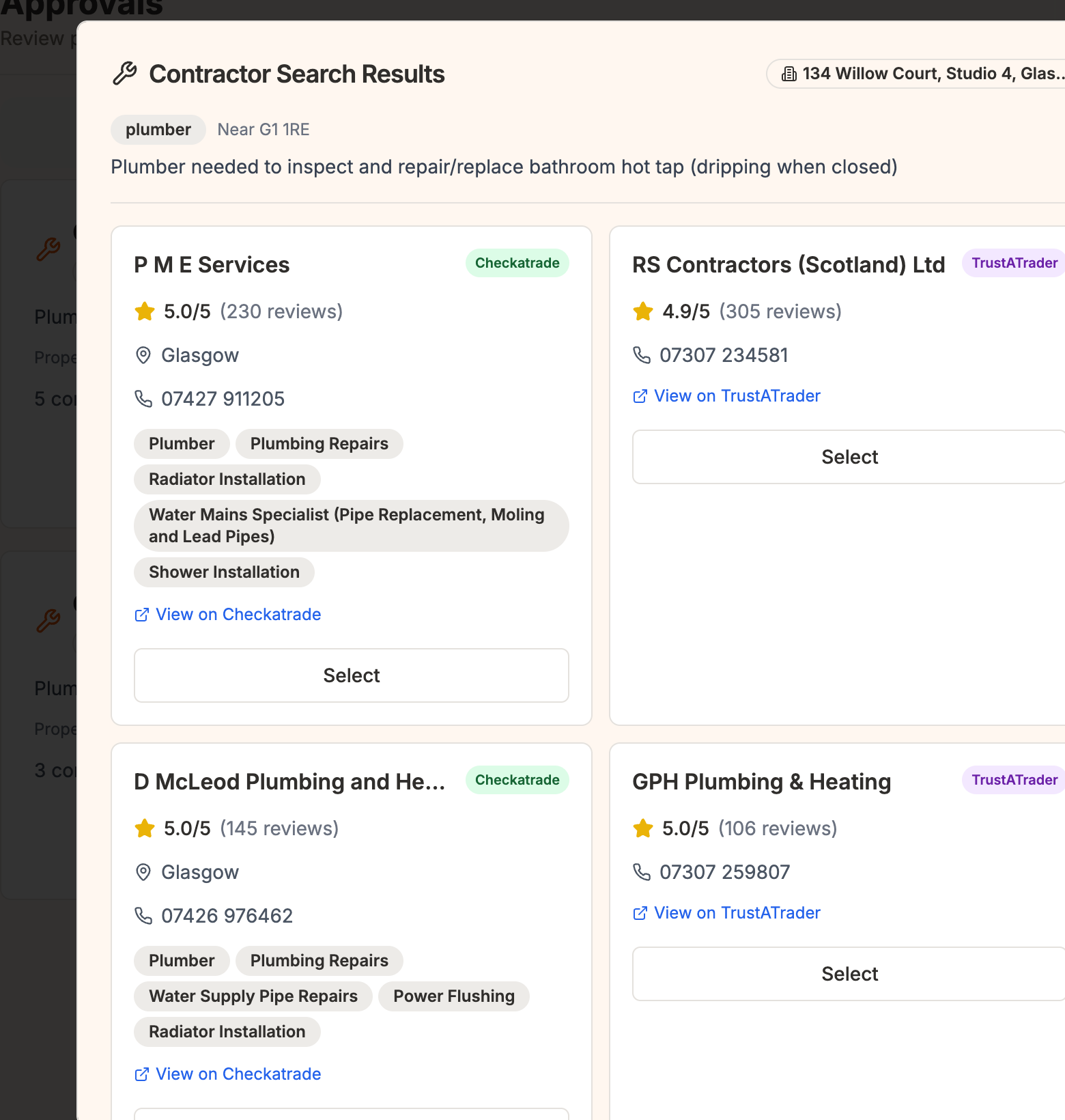Click Plumbing Repairs tag on D McLeod card
The image size is (1065, 1120).
tap(319, 961)
